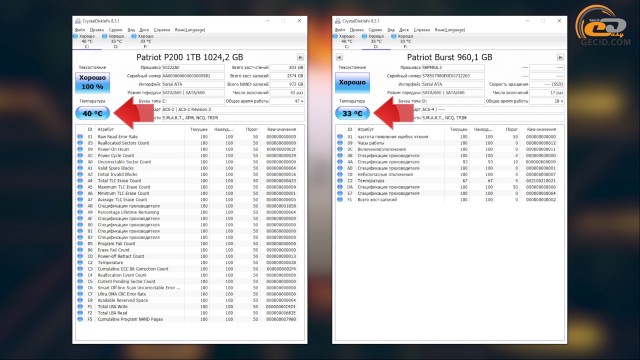640x360 pixels.
Task: Open Вид menu in Patriot P200 window
Action: pyautogui.click(x=131, y=30)
